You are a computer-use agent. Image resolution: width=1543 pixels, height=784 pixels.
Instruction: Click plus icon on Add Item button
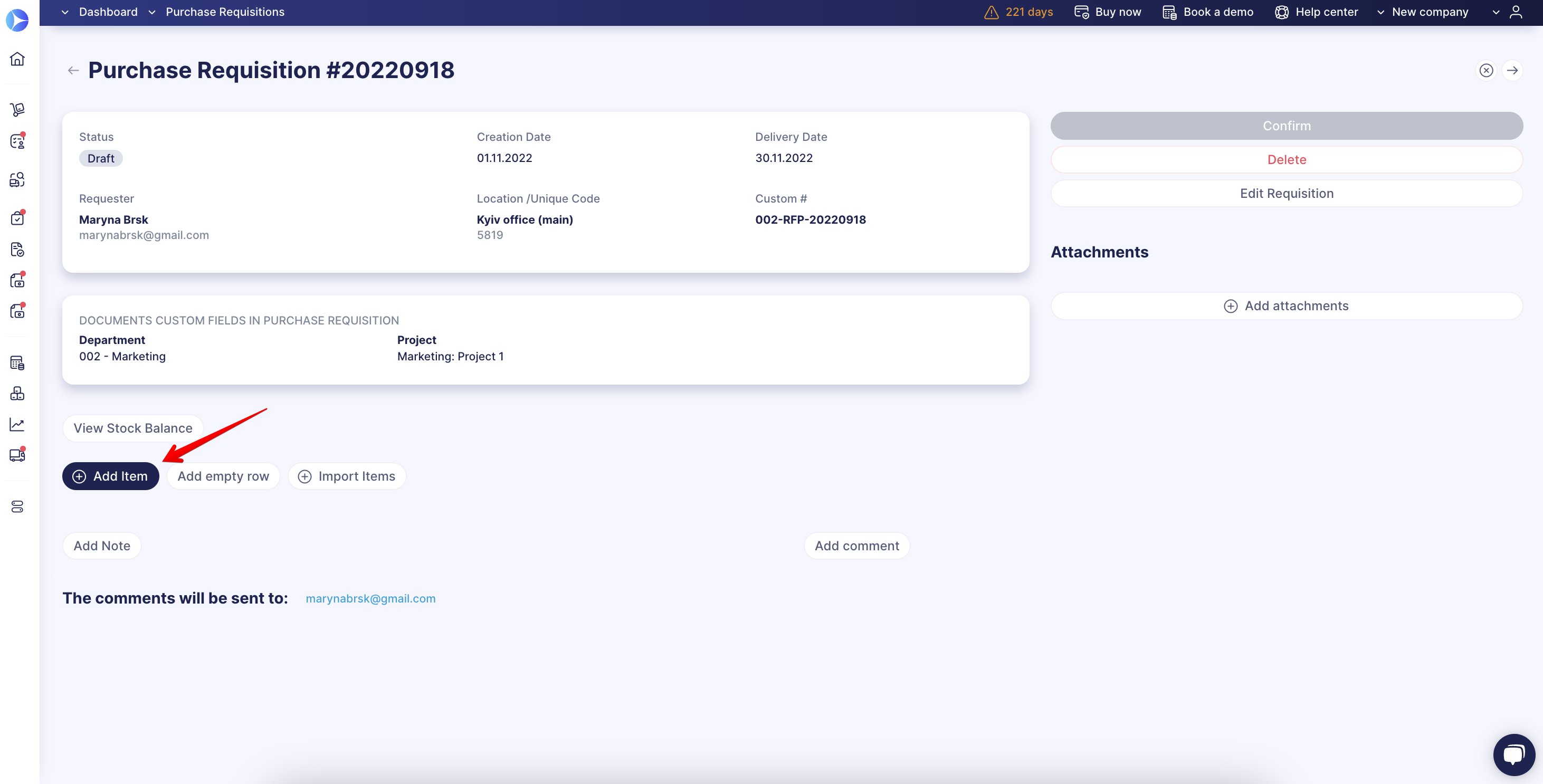(x=79, y=477)
